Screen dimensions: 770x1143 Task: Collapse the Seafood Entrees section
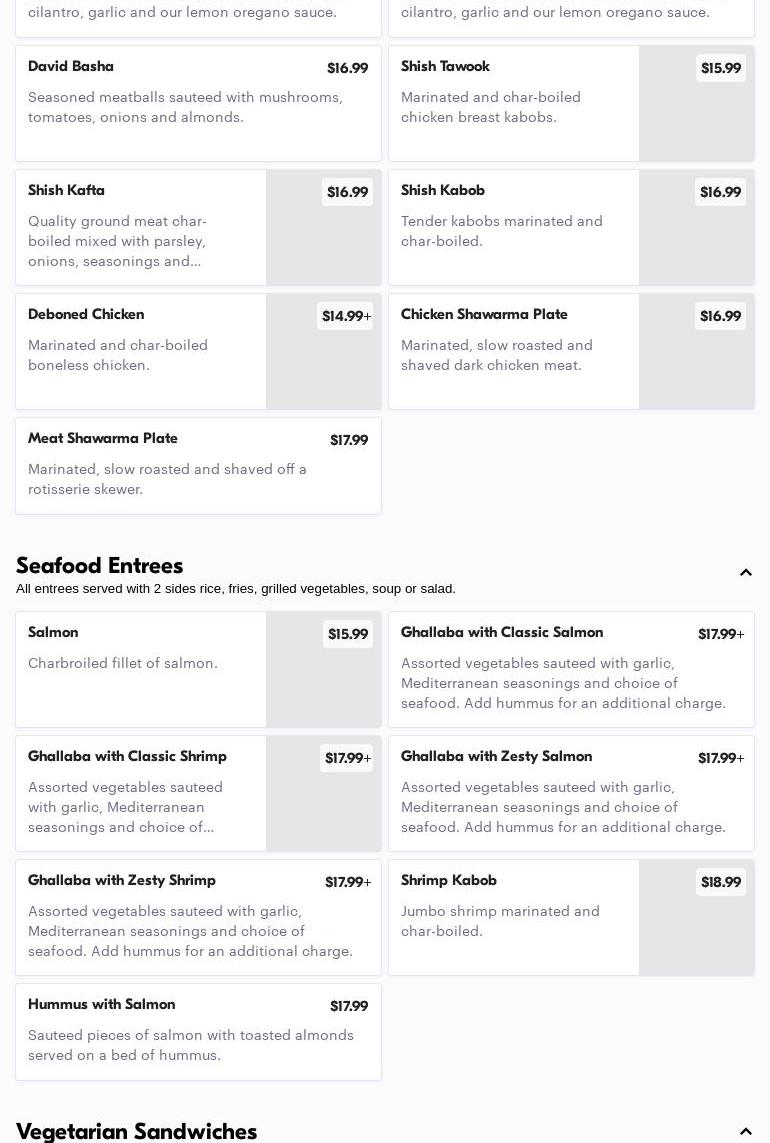[745, 573]
